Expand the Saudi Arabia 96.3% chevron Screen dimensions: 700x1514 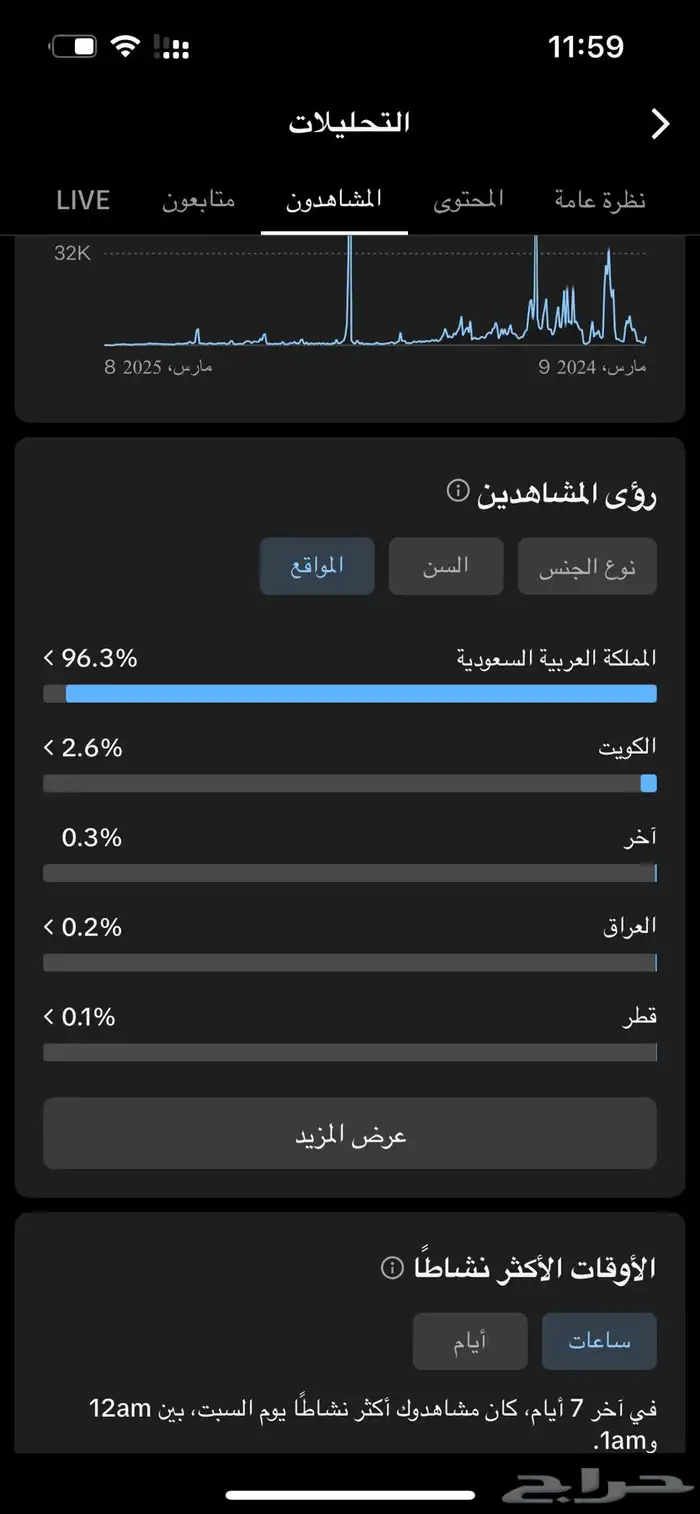(49, 658)
